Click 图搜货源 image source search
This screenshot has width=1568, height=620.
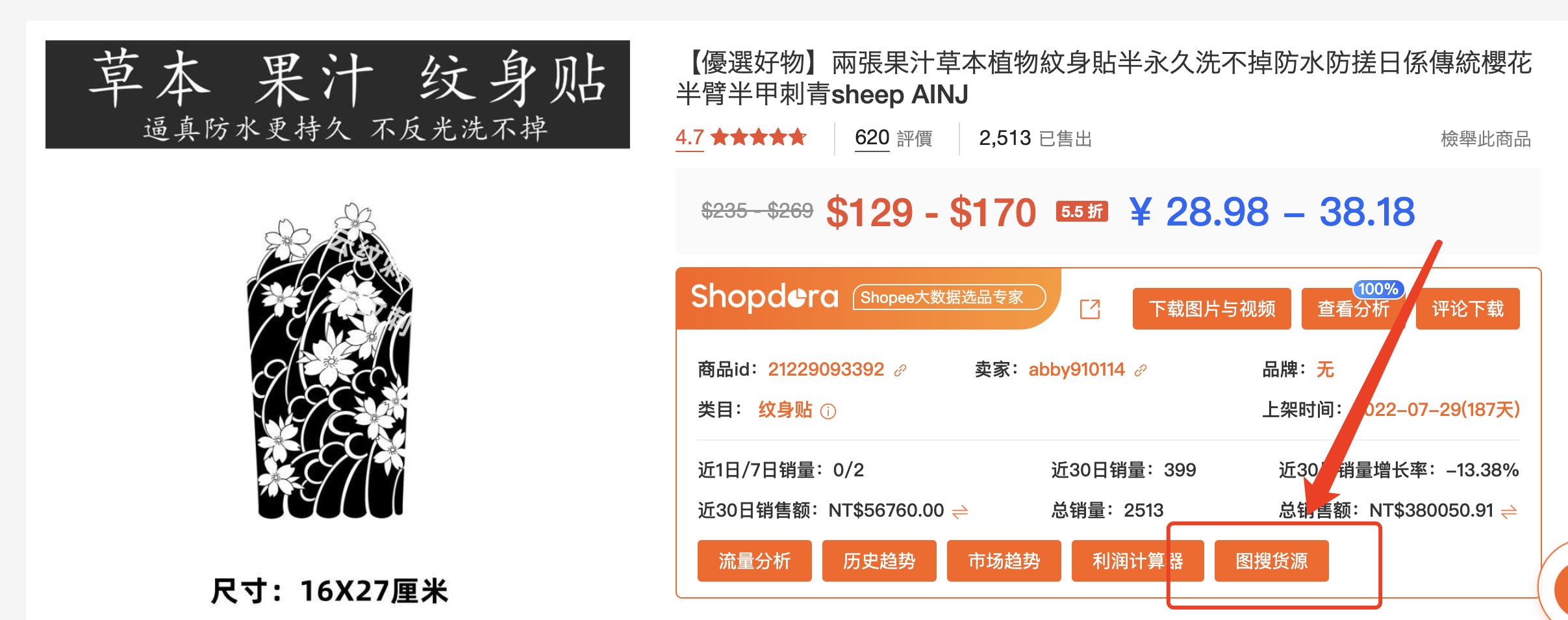pos(1272,561)
